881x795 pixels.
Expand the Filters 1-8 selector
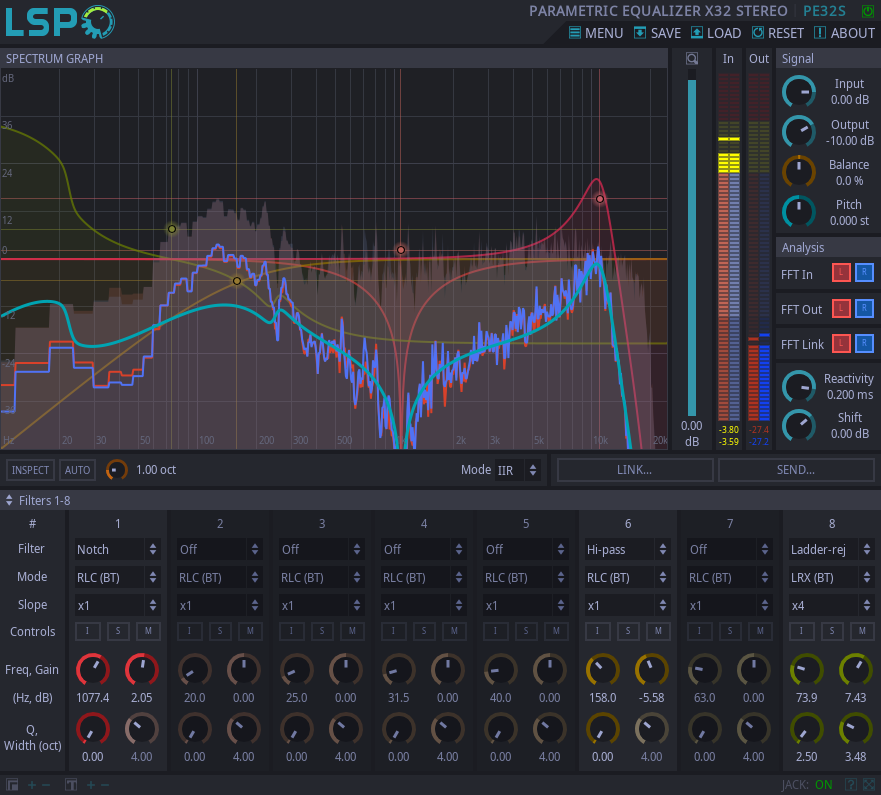pyautogui.click(x=38, y=500)
